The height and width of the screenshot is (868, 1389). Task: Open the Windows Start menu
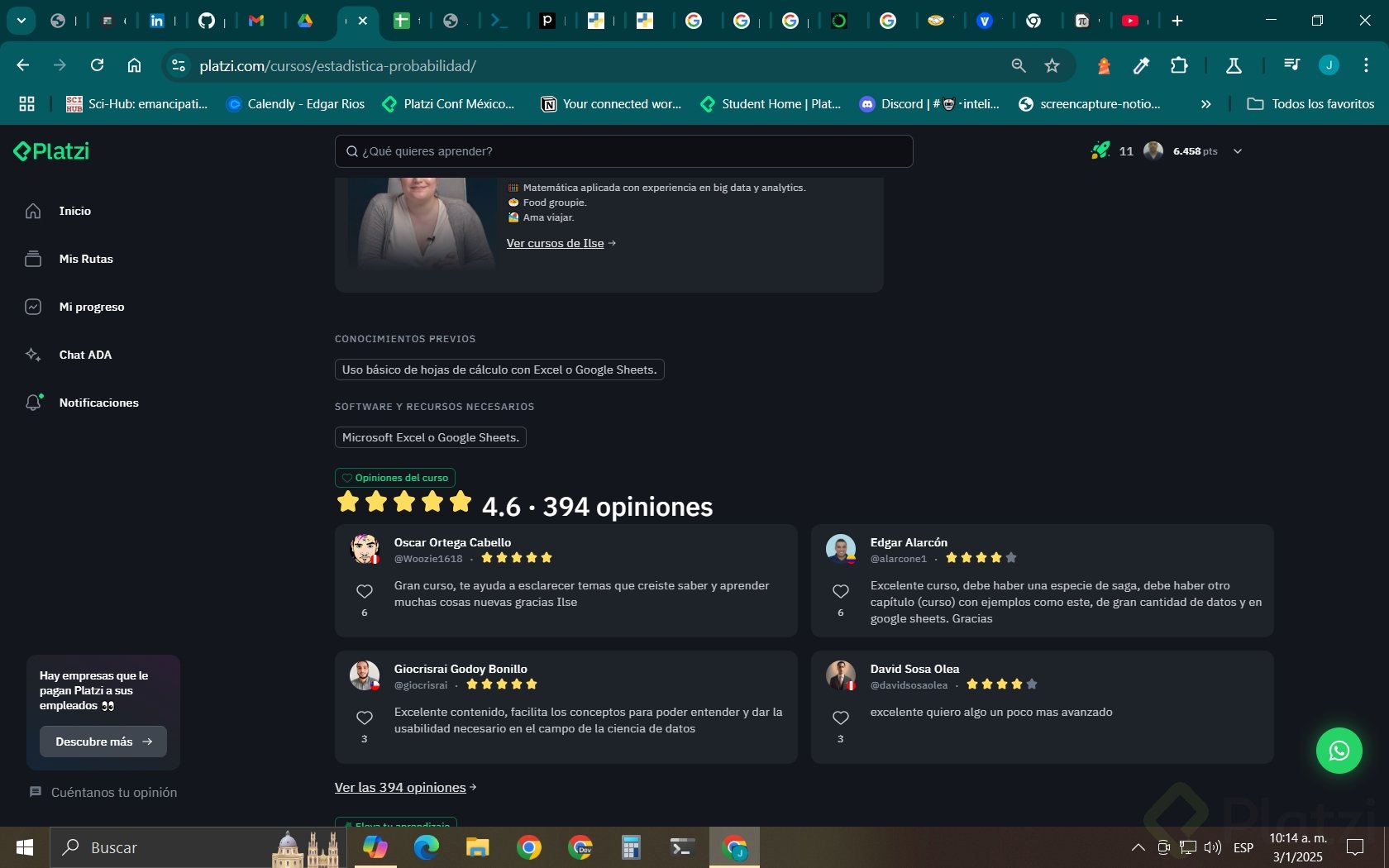[25, 847]
